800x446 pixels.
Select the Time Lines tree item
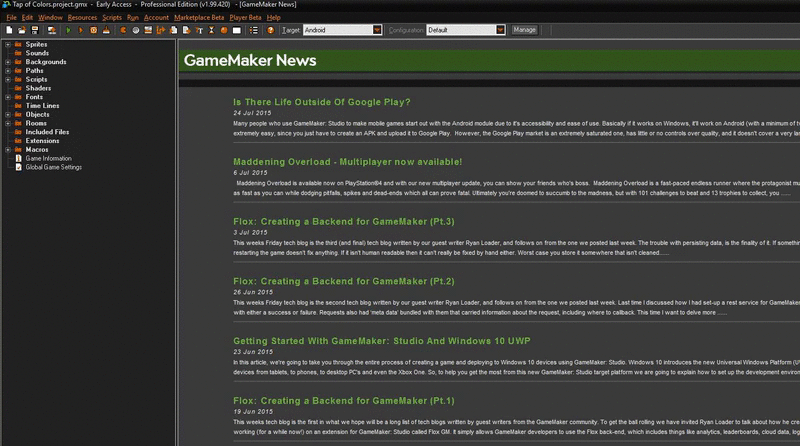click(x=42, y=106)
